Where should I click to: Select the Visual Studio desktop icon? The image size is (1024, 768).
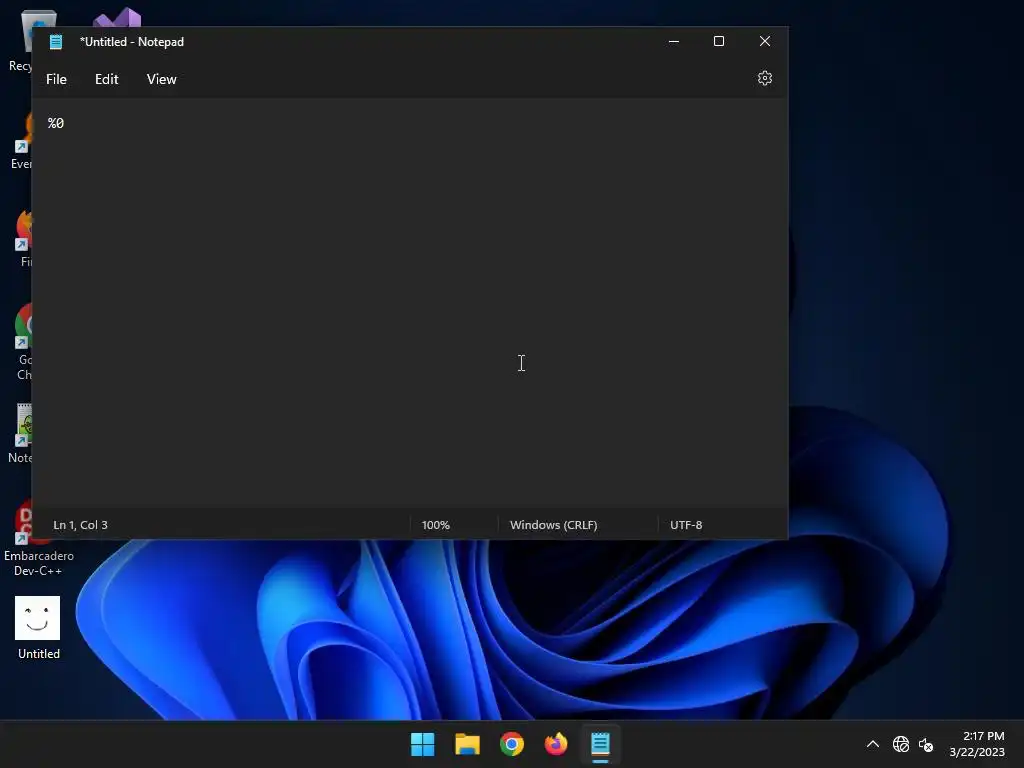118,18
